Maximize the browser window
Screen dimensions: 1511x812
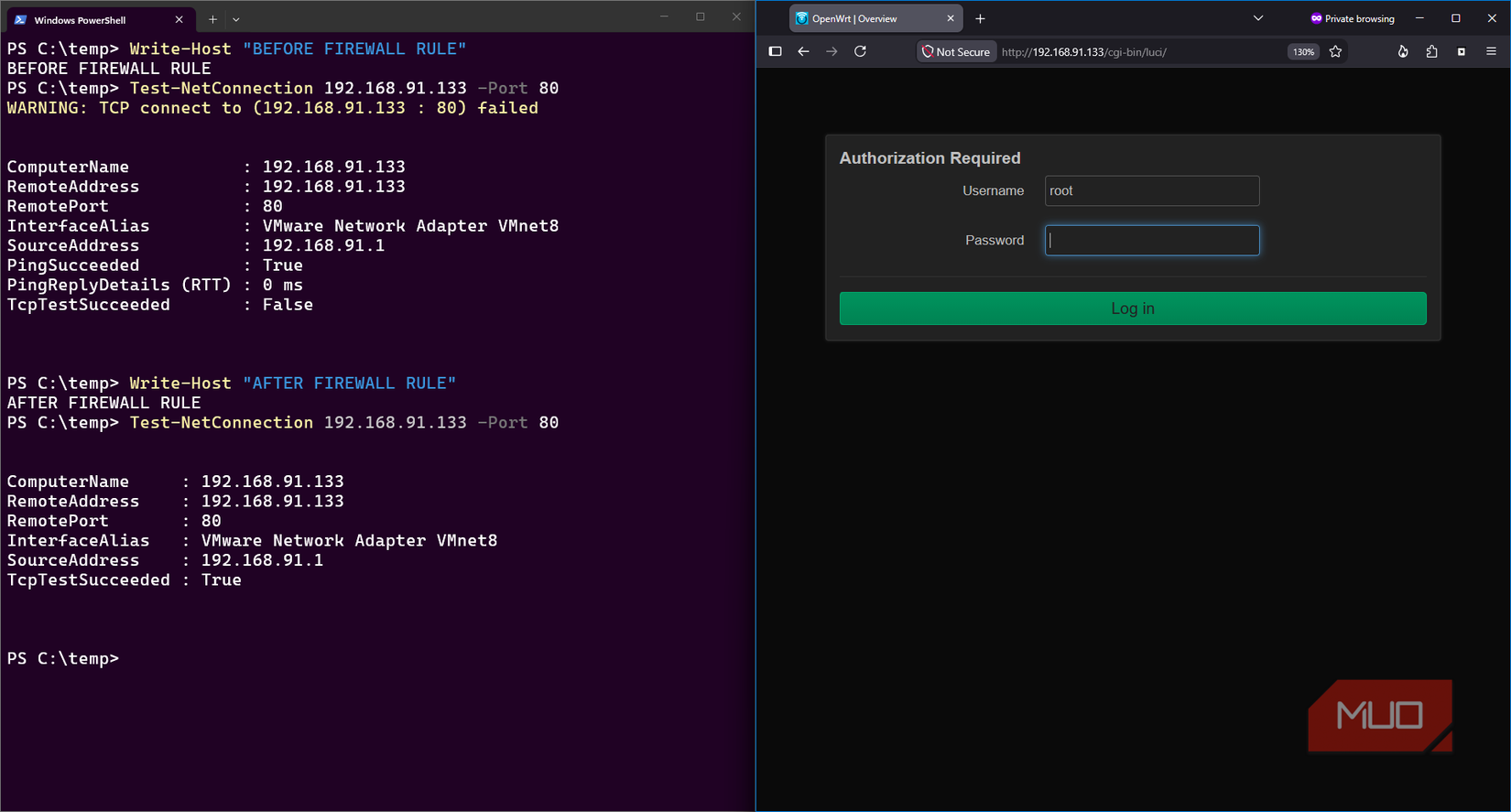pyautogui.click(x=1455, y=18)
